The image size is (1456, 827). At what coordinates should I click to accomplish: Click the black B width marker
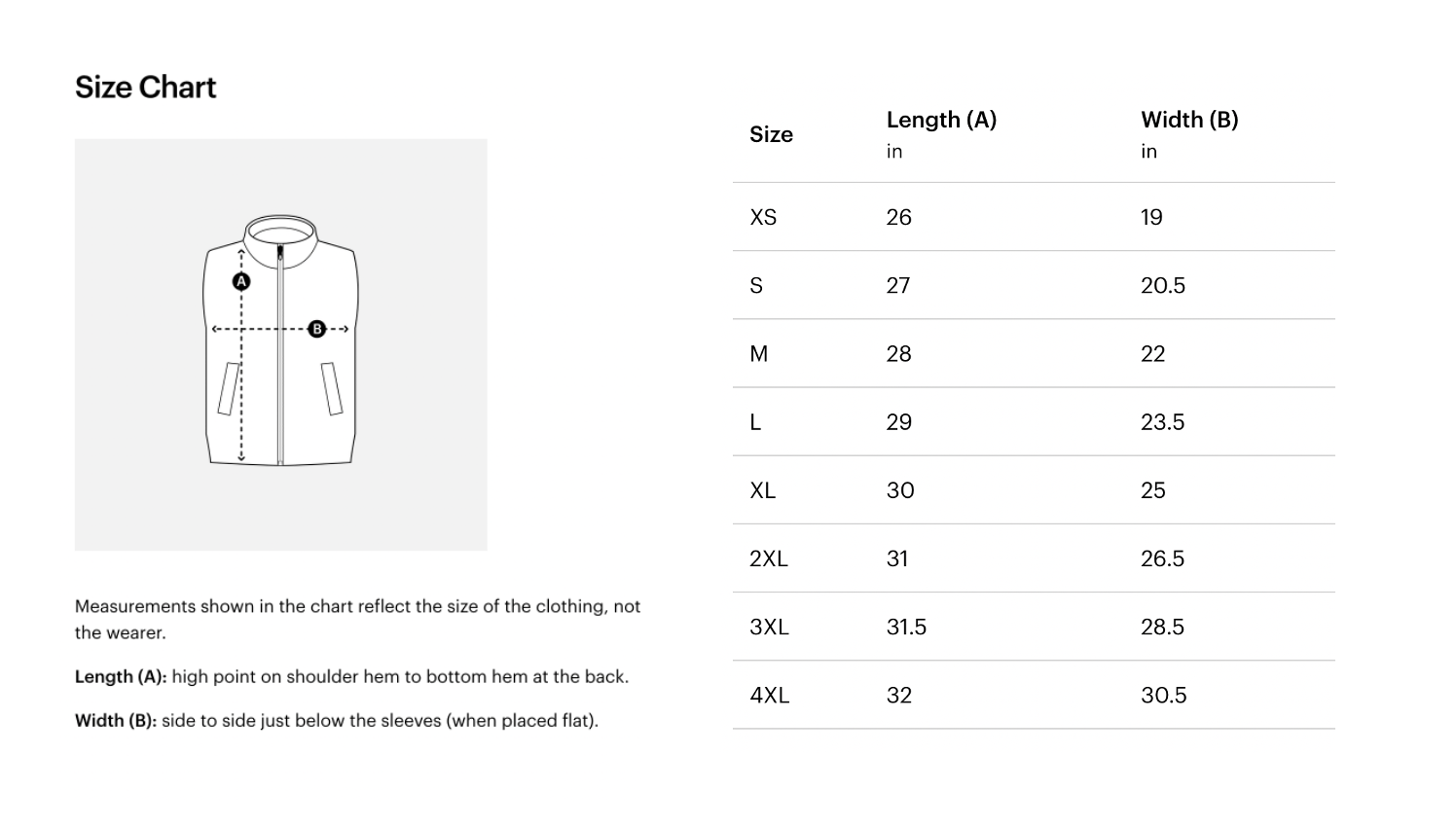point(316,329)
